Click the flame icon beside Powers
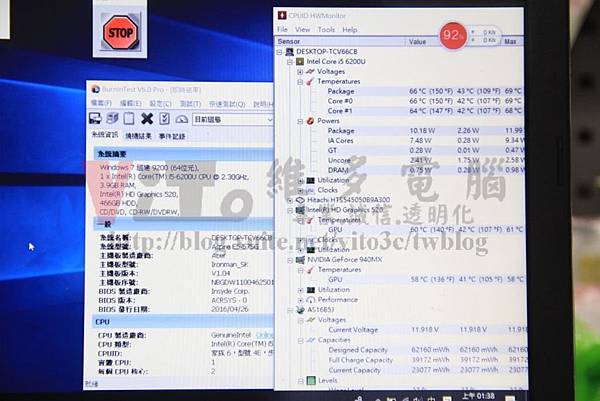This screenshot has height=401, width=600. click(x=310, y=121)
